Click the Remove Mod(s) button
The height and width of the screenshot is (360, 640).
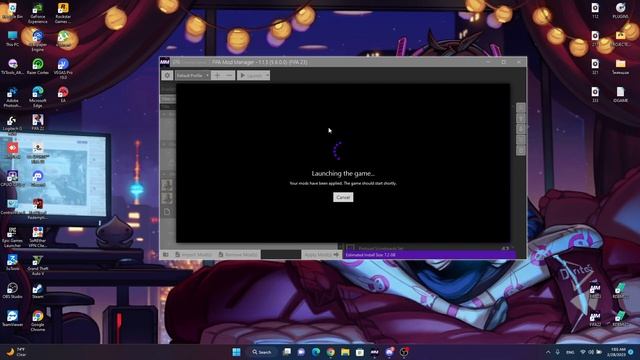tap(238, 254)
